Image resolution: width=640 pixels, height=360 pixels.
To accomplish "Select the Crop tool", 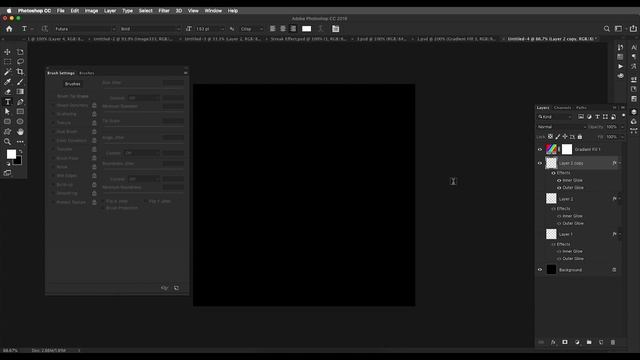I will pyautogui.click(x=20, y=72).
